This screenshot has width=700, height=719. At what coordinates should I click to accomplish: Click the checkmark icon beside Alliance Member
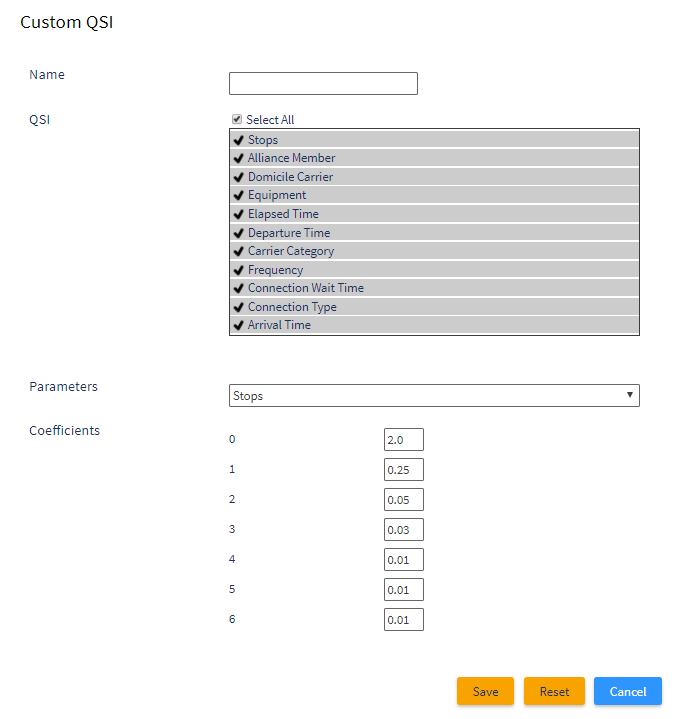(238, 158)
